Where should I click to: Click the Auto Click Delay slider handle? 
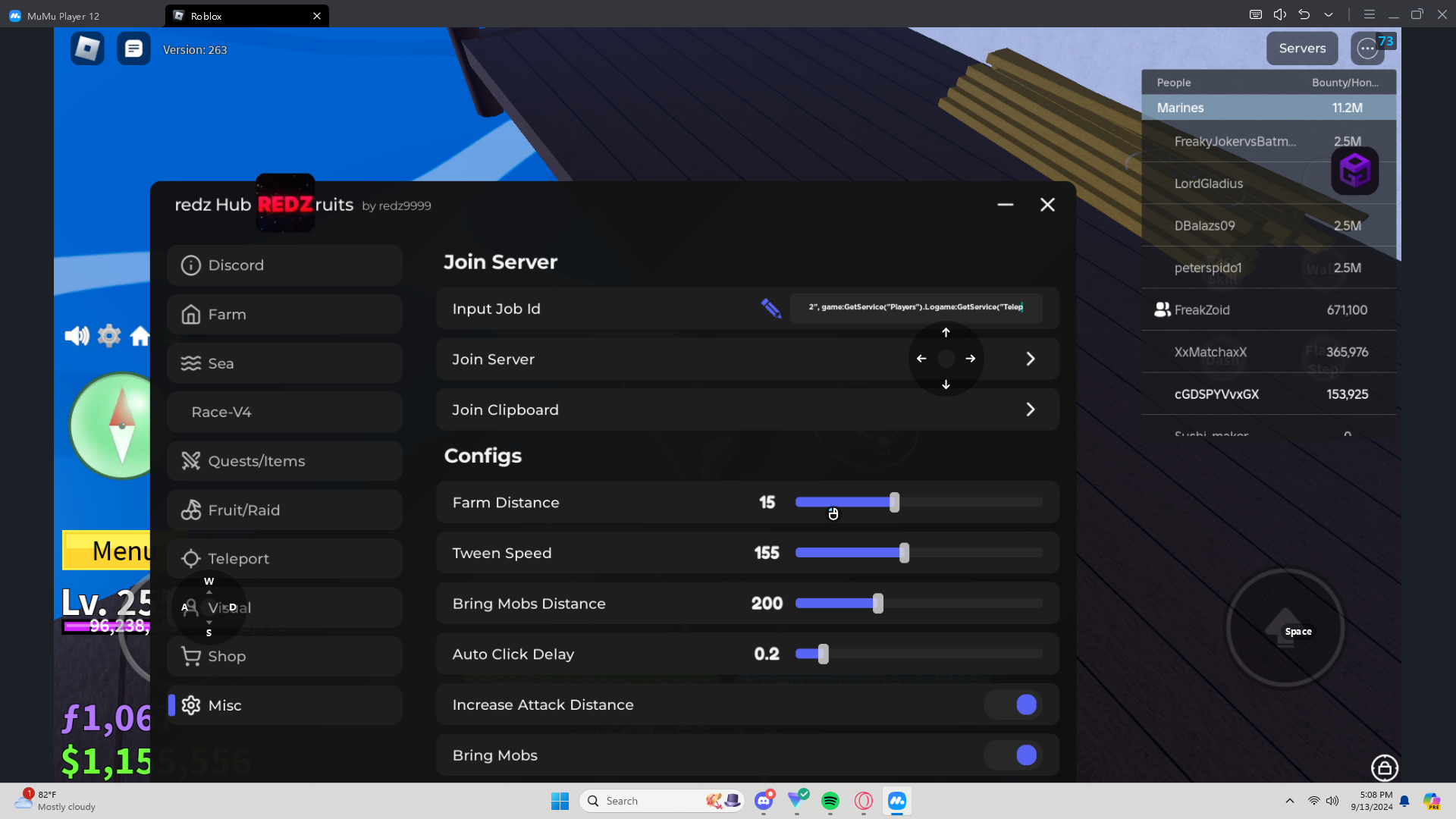pyautogui.click(x=824, y=654)
